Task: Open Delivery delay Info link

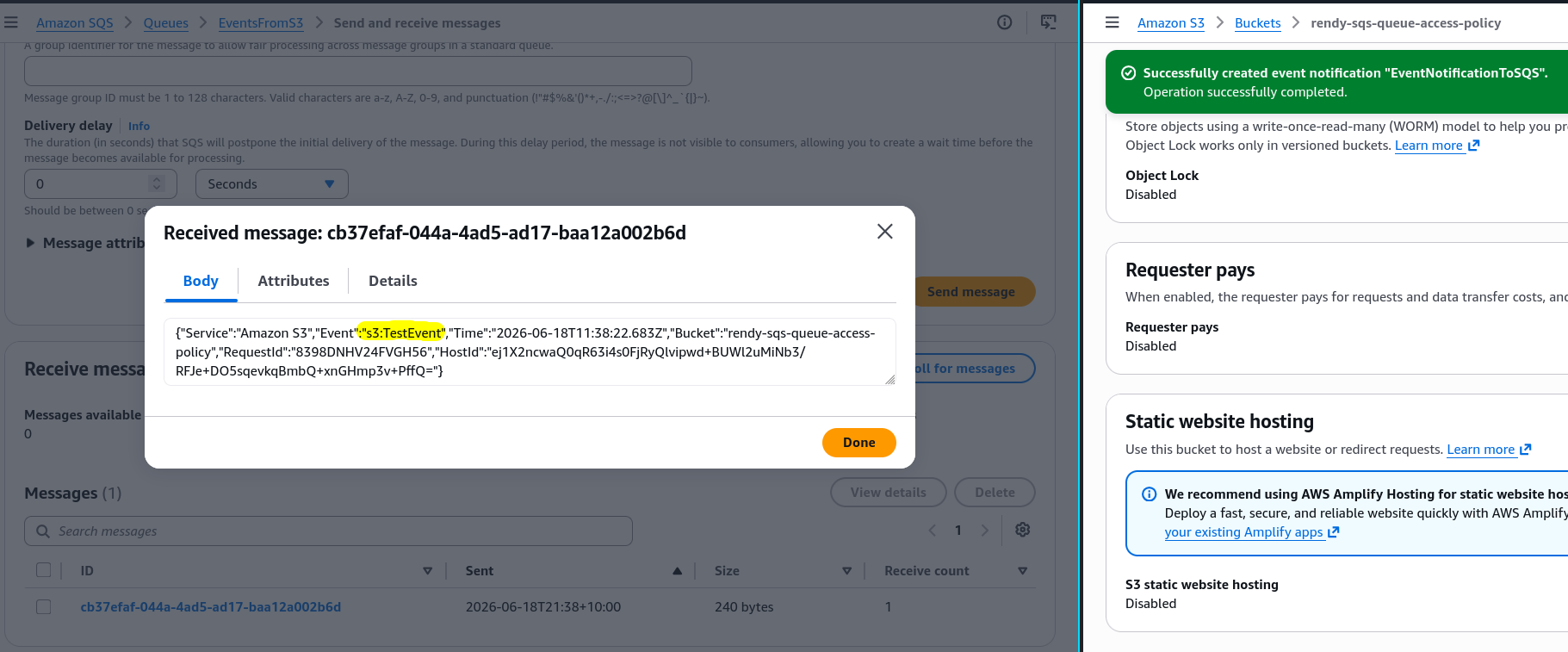Action: (x=139, y=126)
